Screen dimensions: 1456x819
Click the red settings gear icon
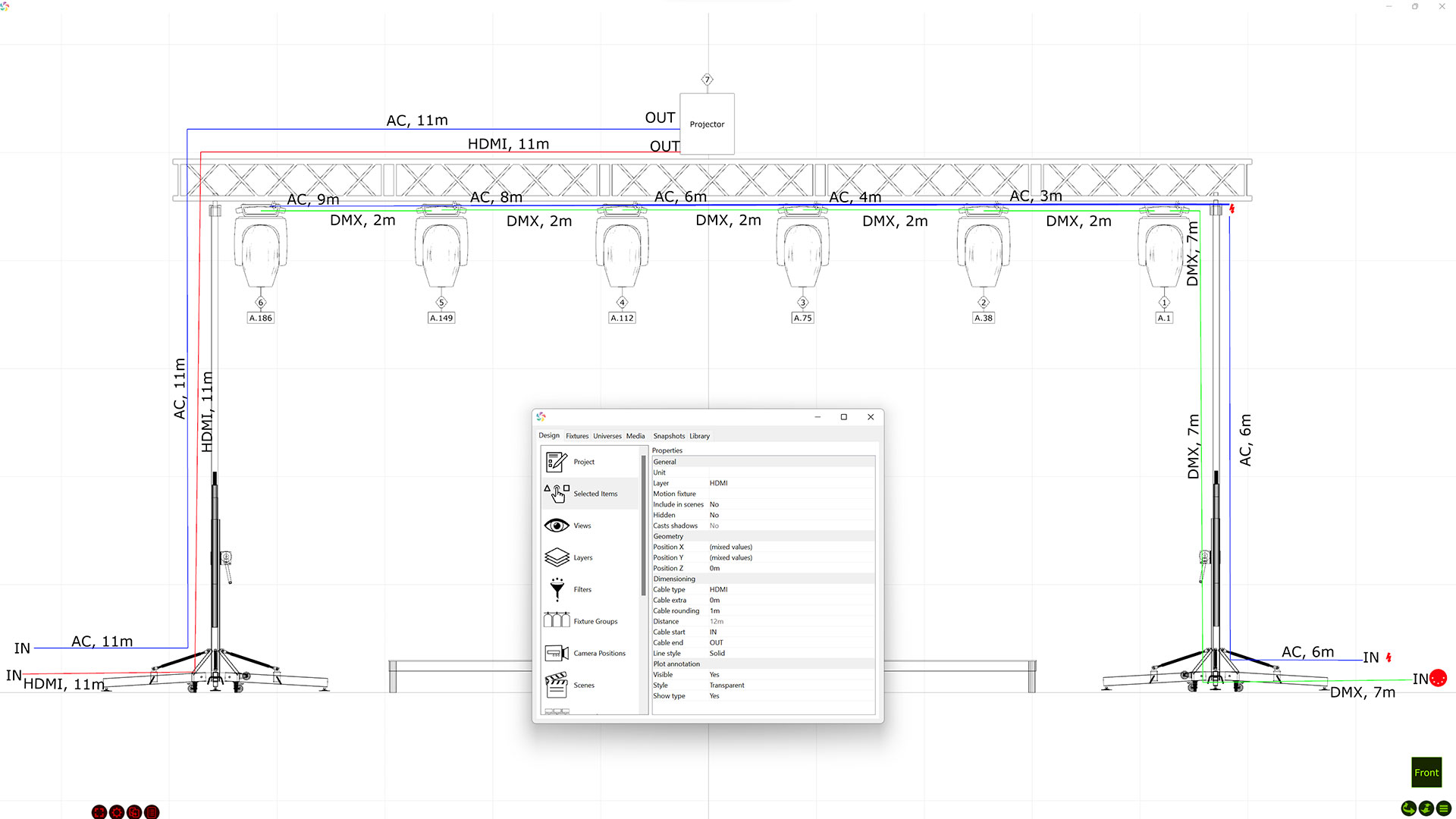117,812
